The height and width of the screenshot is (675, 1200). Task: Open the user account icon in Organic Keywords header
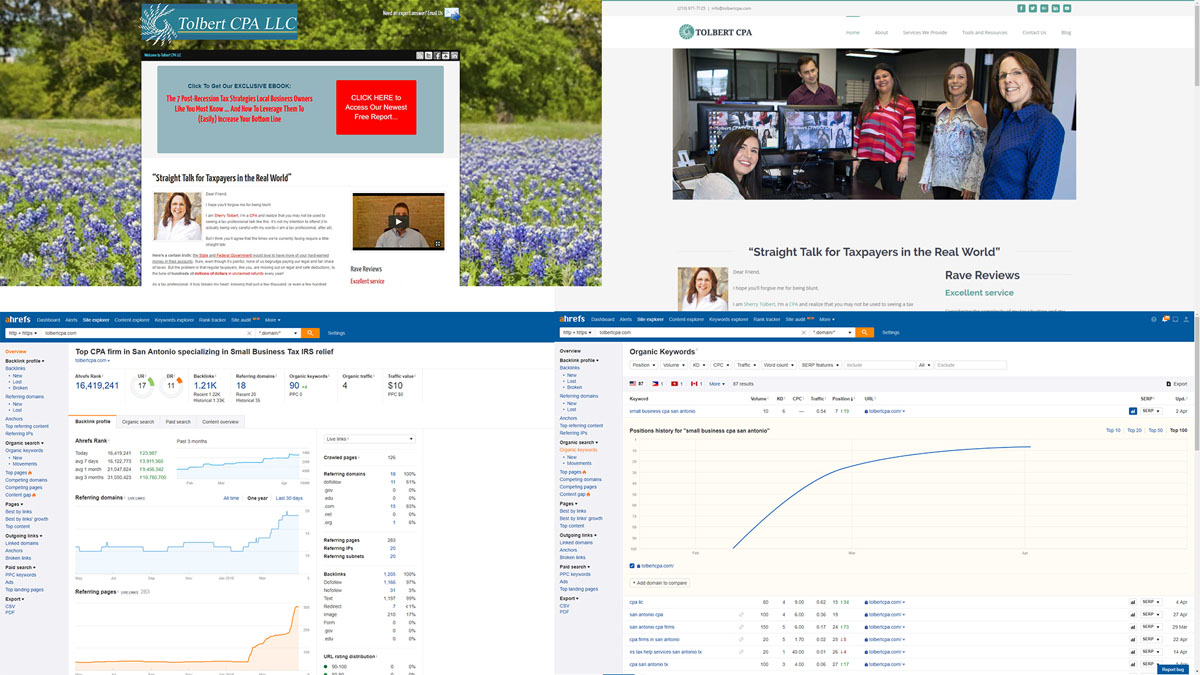1186,319
